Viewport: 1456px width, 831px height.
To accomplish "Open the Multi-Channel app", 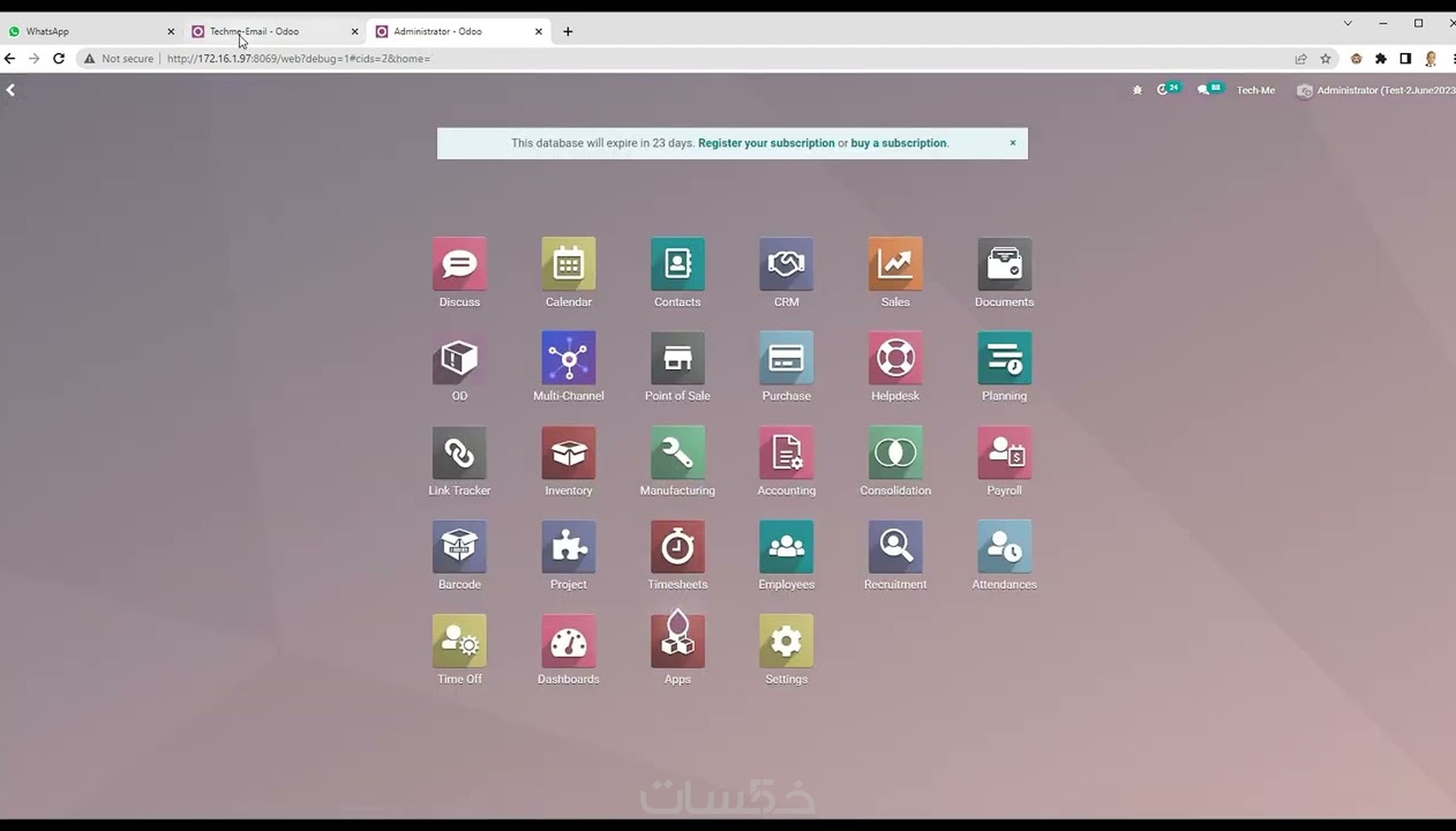I will (568, 358).
